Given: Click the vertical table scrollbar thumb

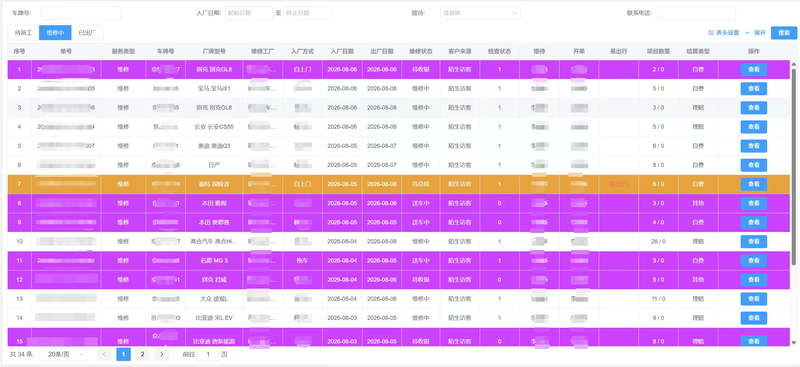Looking at the screenshot, I should point(793,166).
